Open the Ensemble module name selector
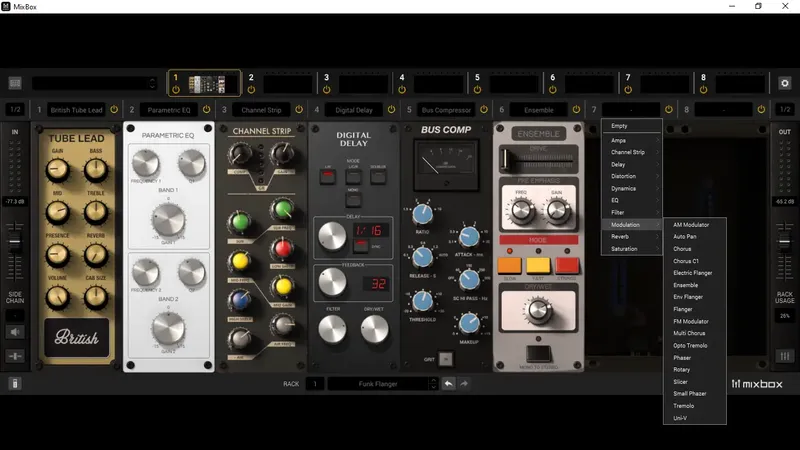The width and height of the screenshot is (800, 450). tap(538, 110)
